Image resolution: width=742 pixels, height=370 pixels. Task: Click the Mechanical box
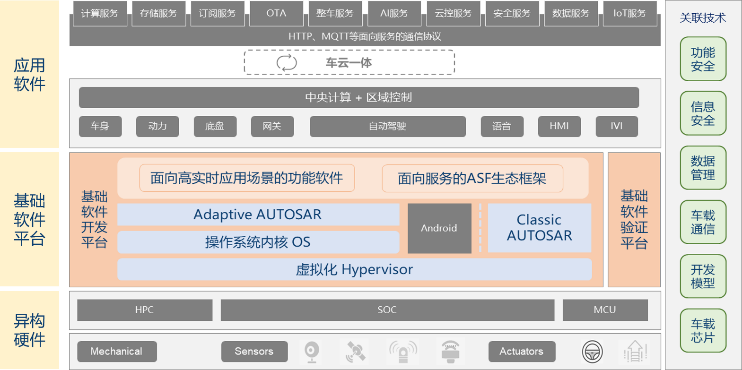pyautogui.click(x=116, y=352)
